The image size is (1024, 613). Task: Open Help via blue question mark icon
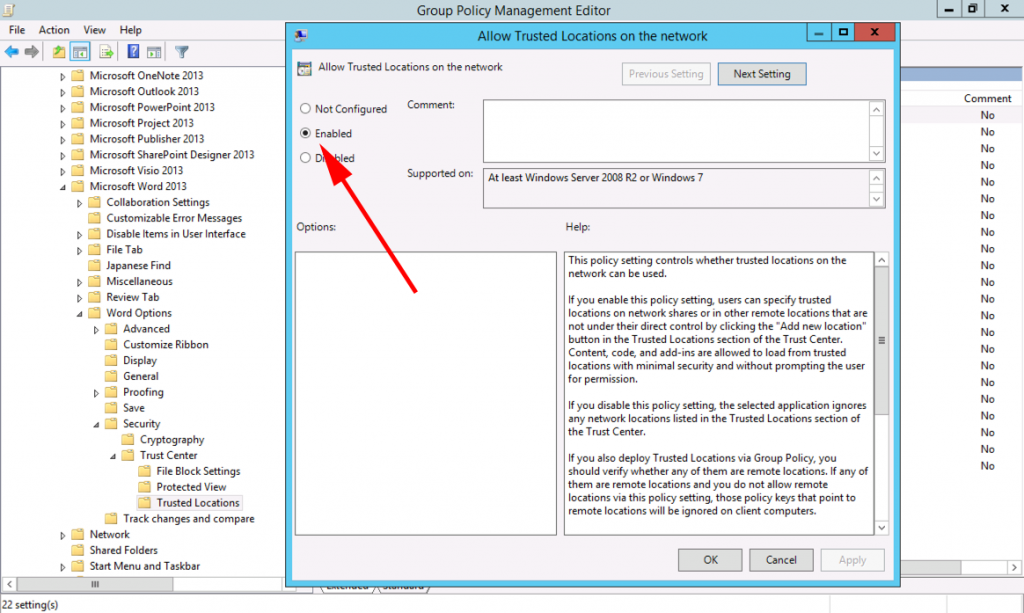tap(133, 52)
